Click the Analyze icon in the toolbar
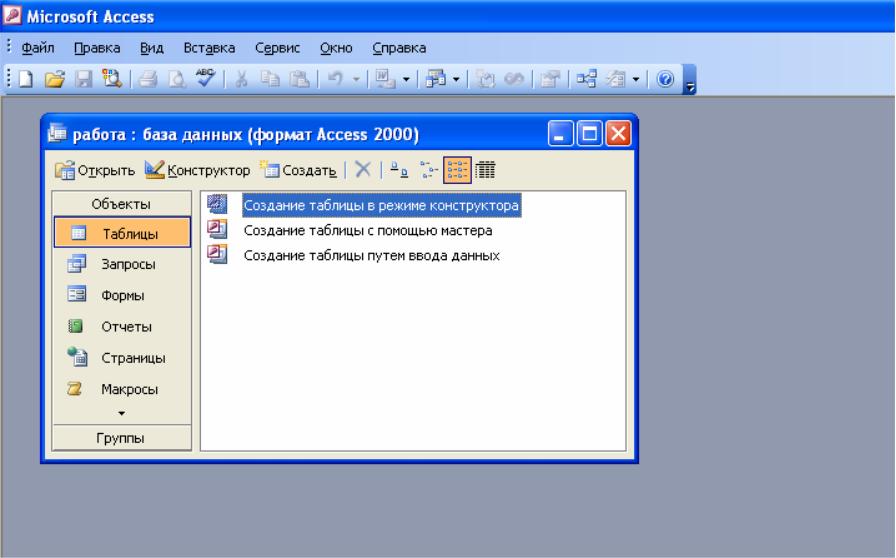Screen dimensions: 896x558 pyautogui.click(x=435, y=79)
